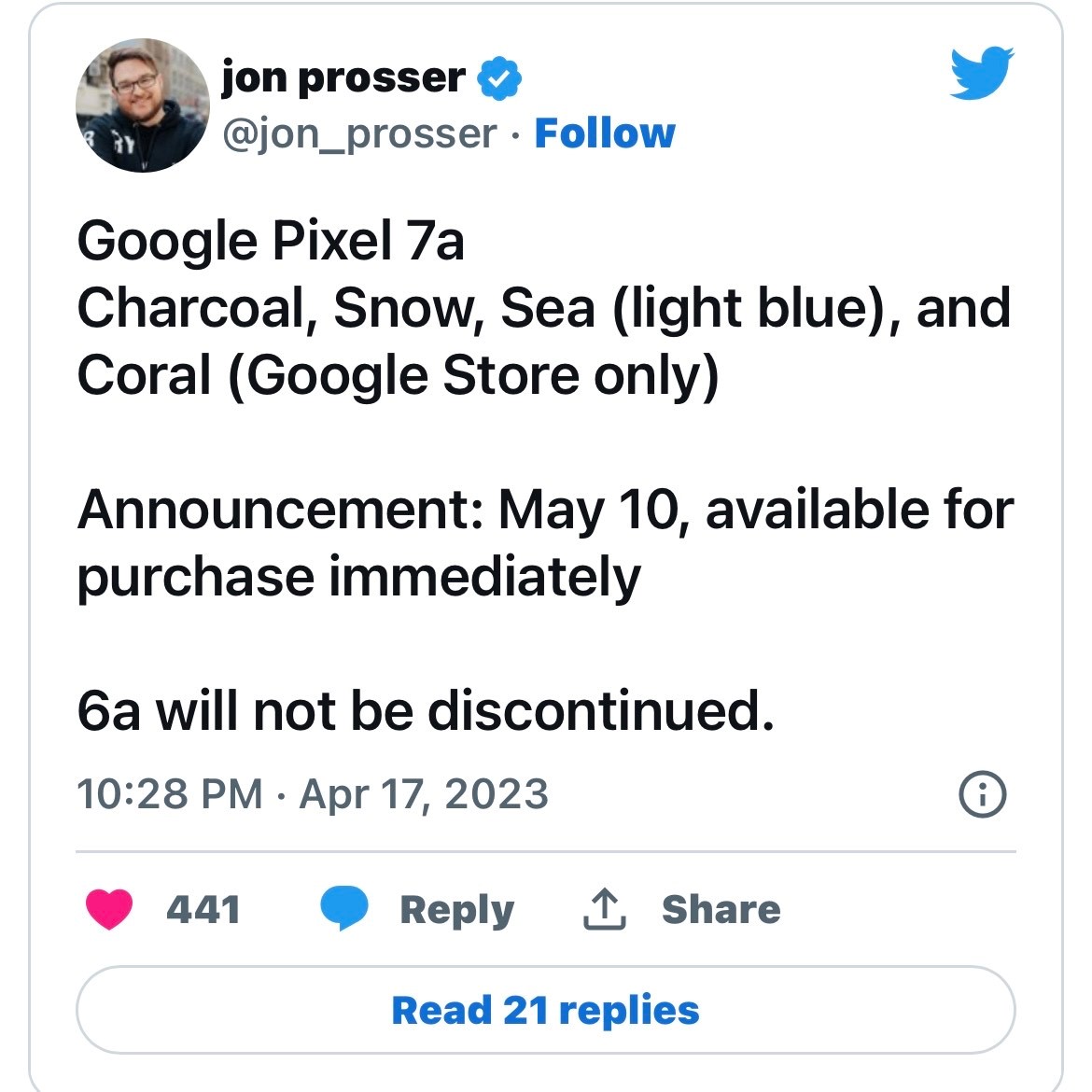Click the 441 likes count
The width and height of the screenshot is (1092, 1092).
coord(203,909)
